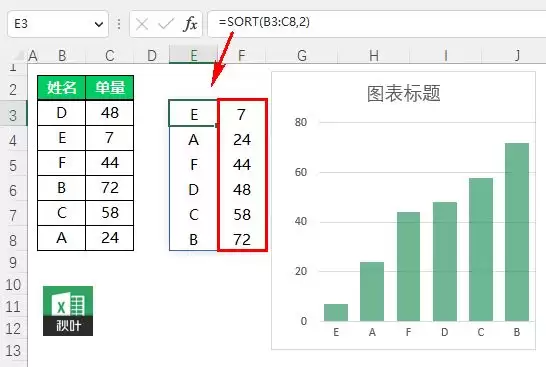This screenshot has width=546, height=367.
Task: Click the Excel 秋叶 logo image
Action: click(68, 311)
